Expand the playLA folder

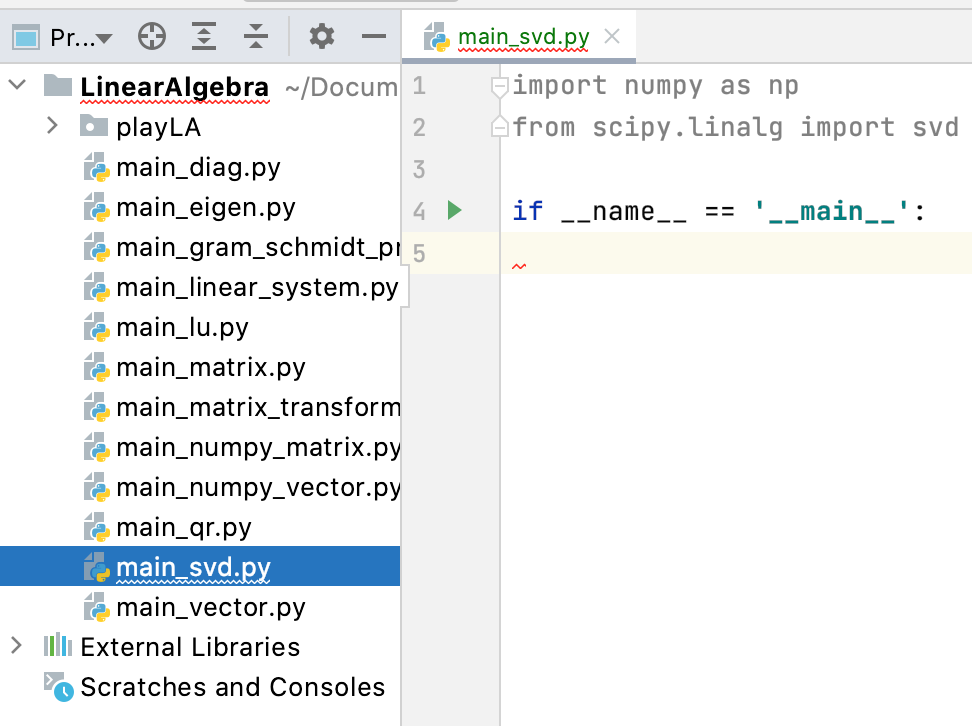53,126
